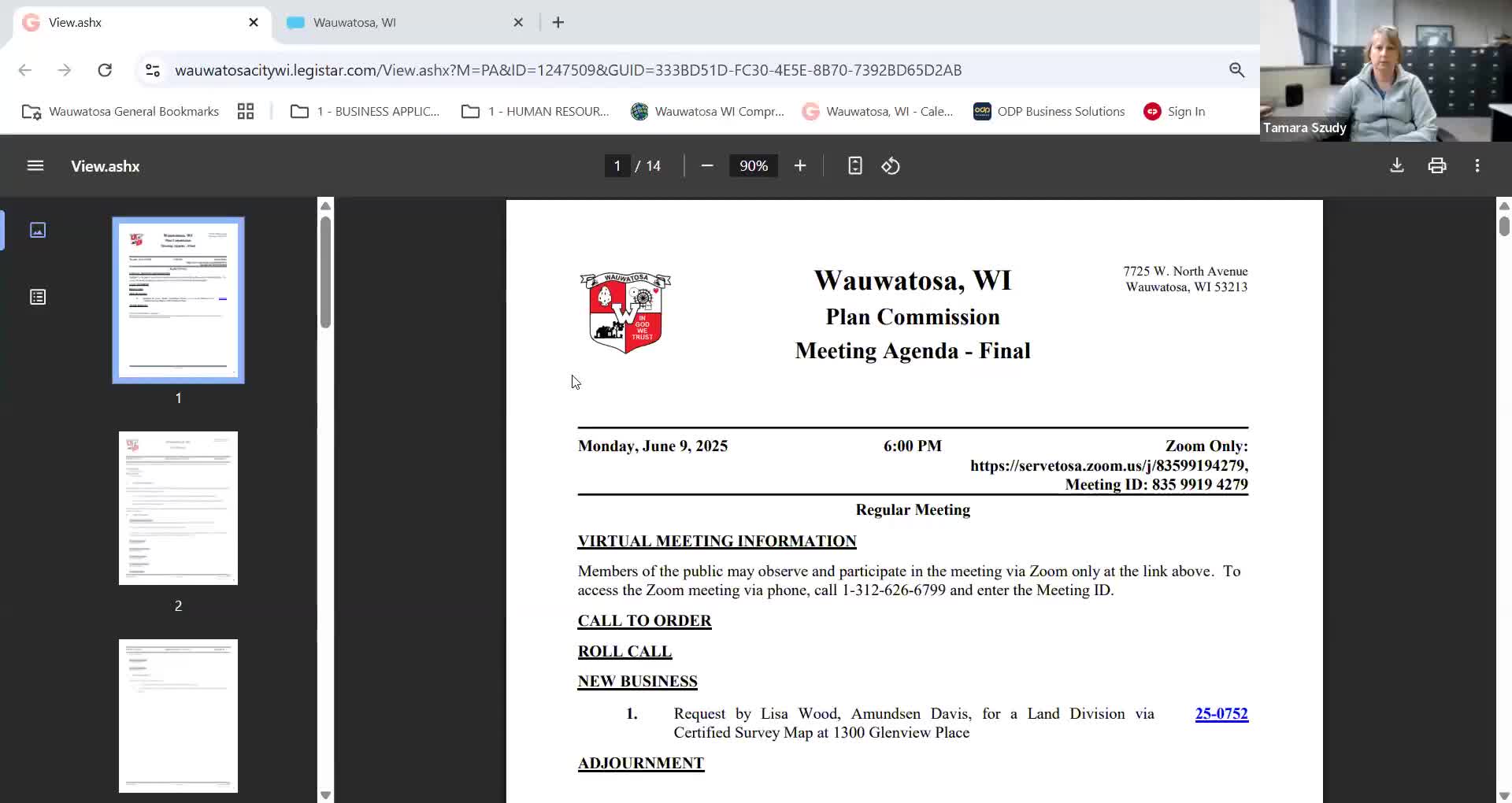Zoom out with the minus icon
The height and width of the screenshot is (803, 1512).
coord(706,165)
